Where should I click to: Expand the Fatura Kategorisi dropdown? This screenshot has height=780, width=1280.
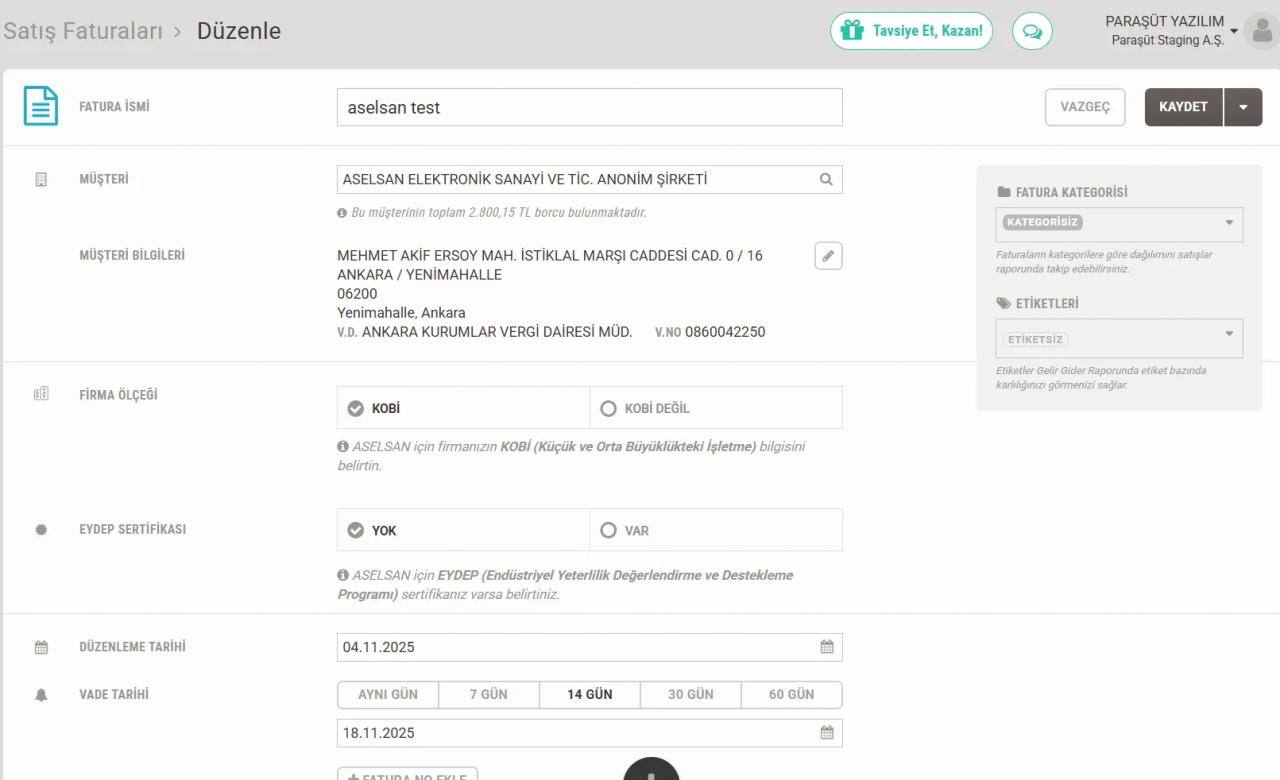coord(1119,223)
